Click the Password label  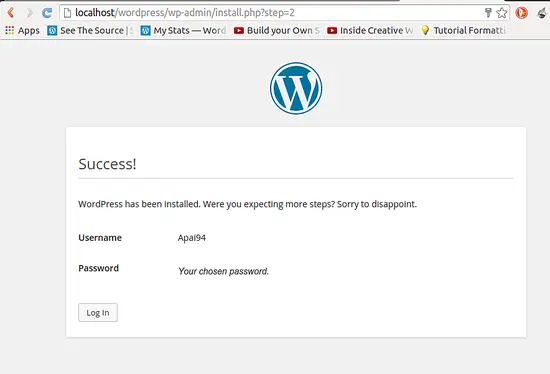(99, 268)
